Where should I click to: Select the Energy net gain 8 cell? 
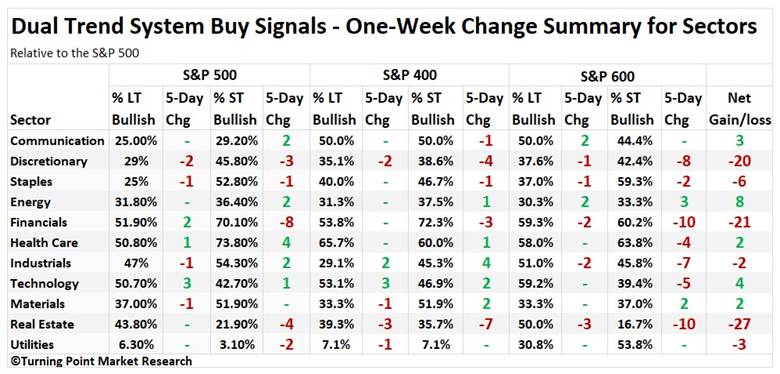(x=742, y=202)
